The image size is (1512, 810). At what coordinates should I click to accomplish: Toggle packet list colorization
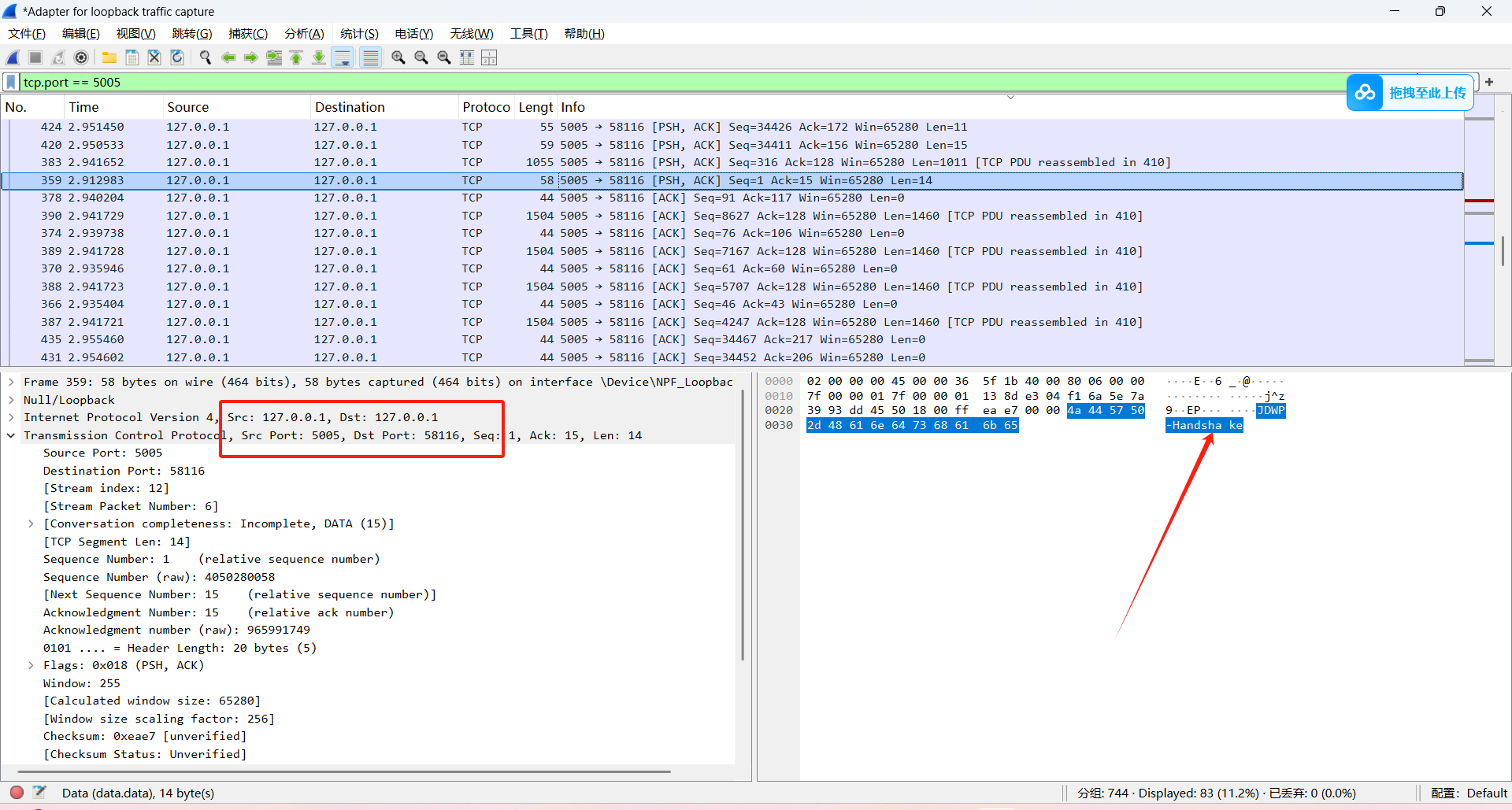click(370, 57)
